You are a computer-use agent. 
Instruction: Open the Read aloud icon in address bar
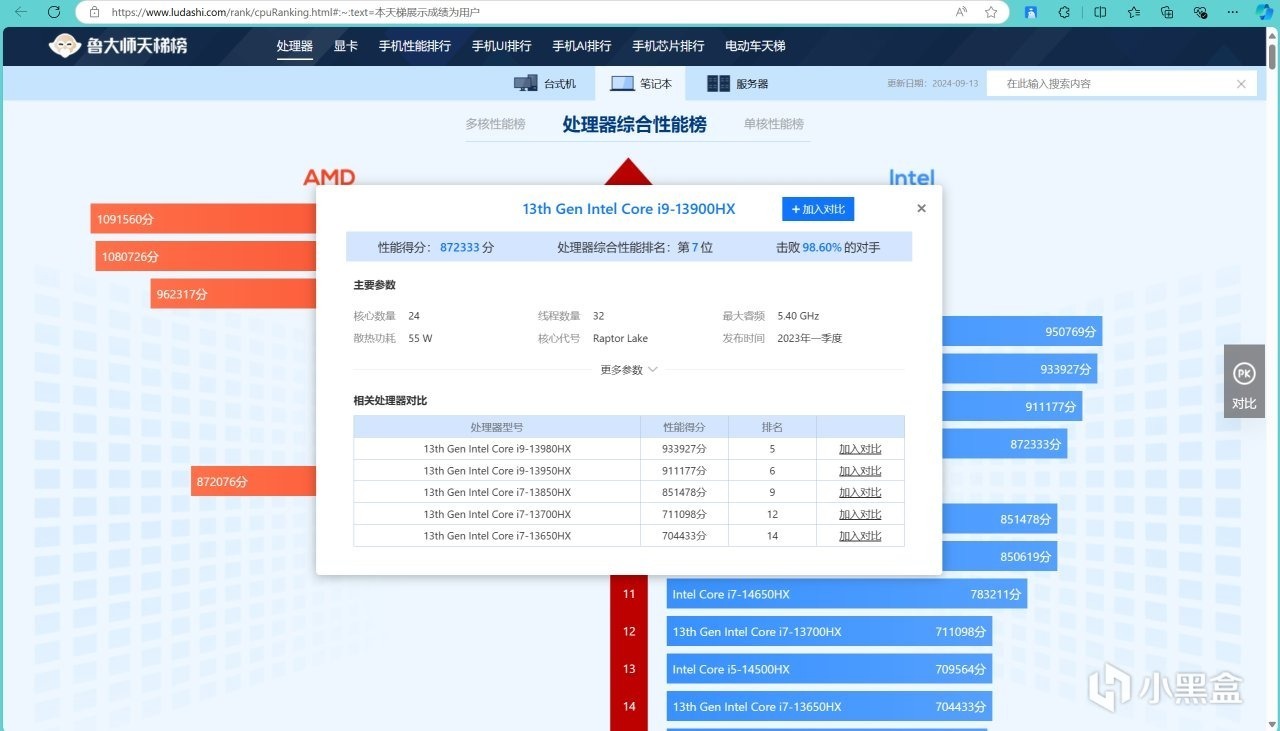point(961,12)
